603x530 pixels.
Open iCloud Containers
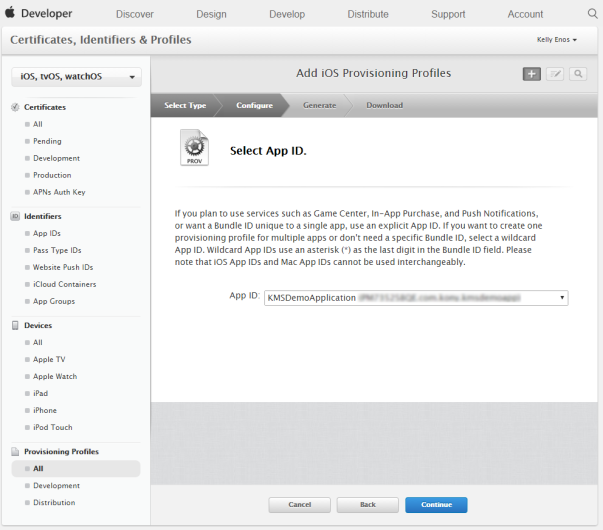65,284
